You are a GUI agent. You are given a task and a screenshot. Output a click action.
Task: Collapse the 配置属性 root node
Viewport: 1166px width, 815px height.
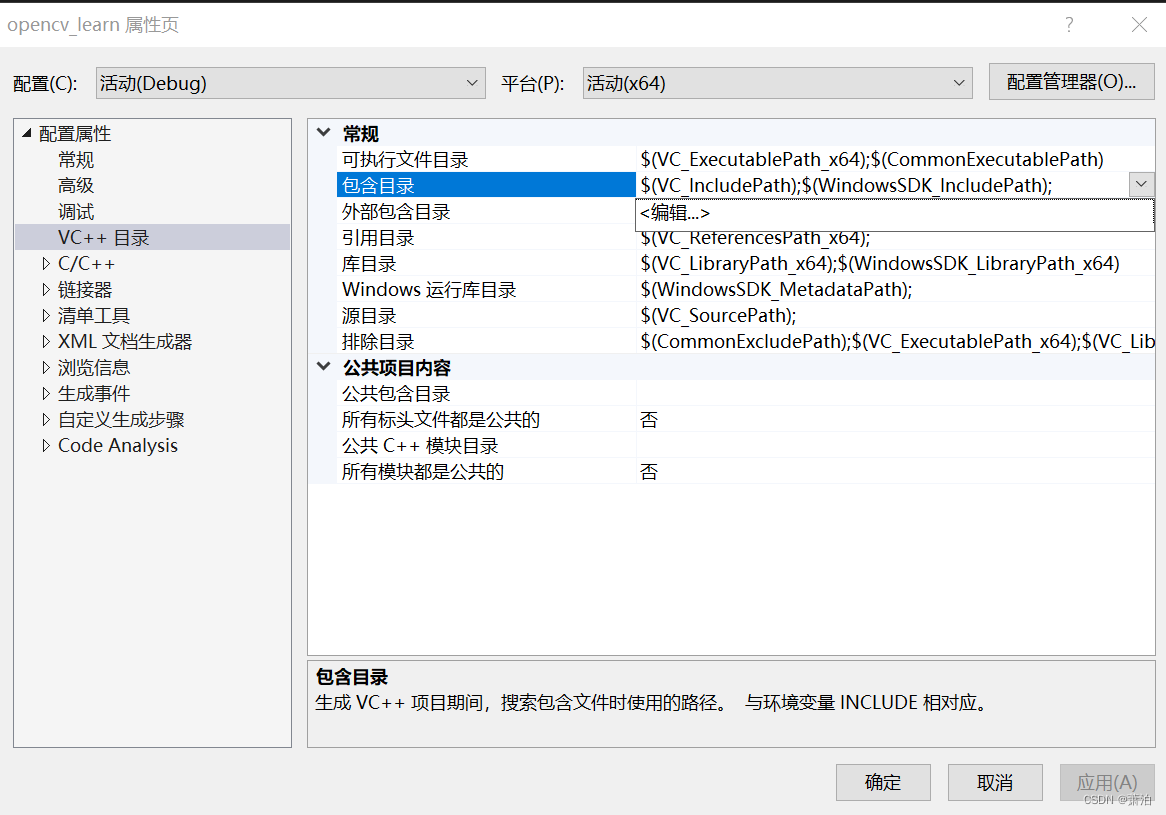coord(24,133)
